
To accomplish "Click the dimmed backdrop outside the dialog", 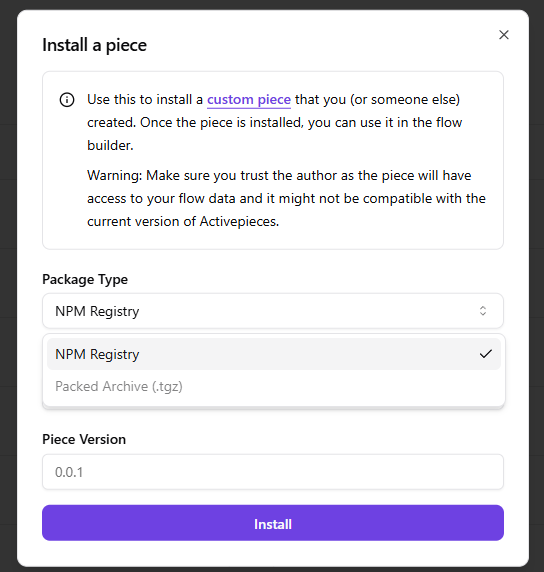I will [x=8, y=286].
